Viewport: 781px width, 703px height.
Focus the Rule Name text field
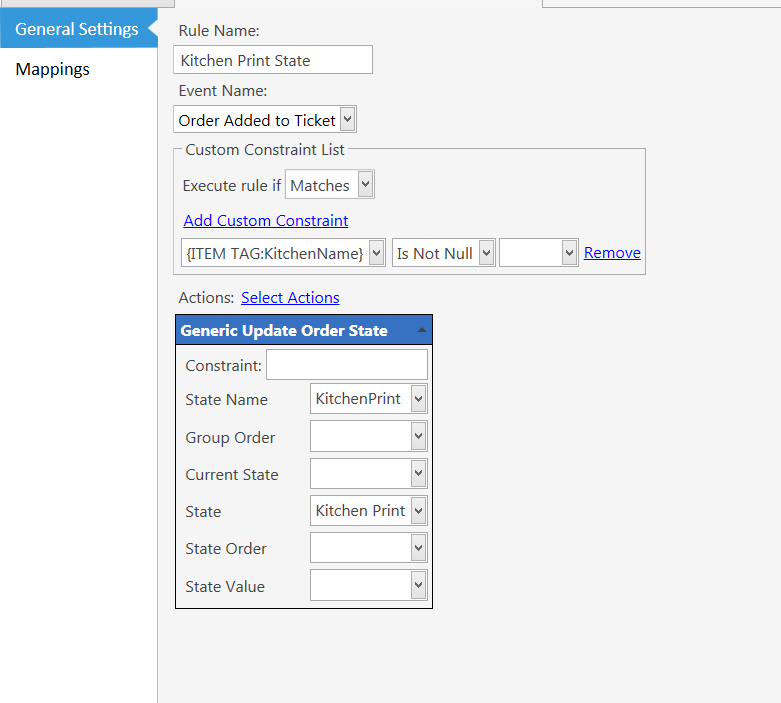click(x=273, y=60)
